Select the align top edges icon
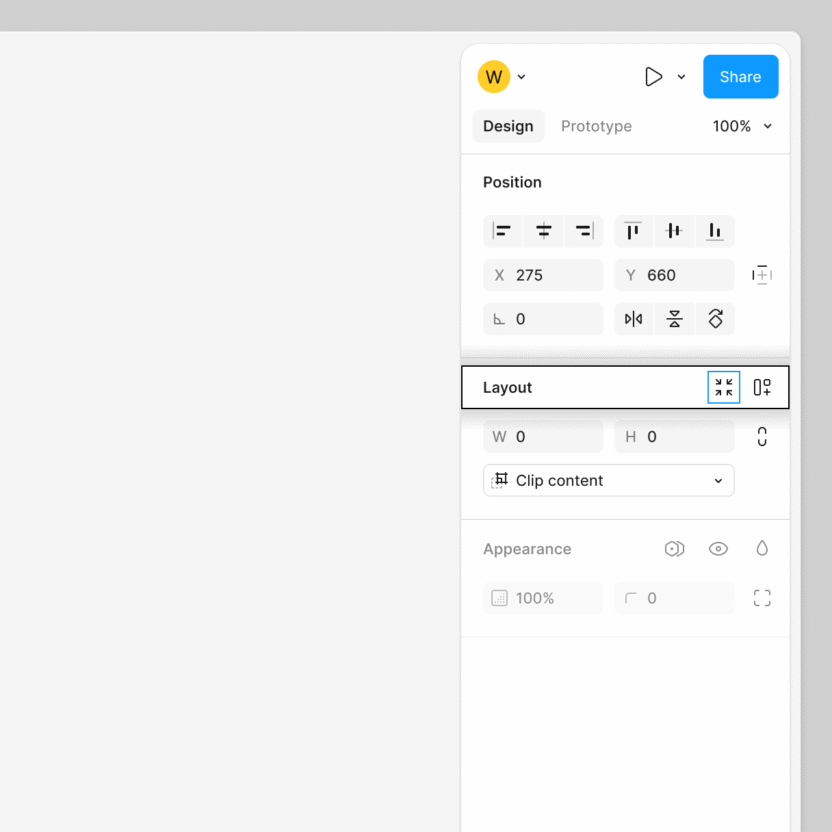The height and width of the screenshot is (832, 832). point(633,231)
